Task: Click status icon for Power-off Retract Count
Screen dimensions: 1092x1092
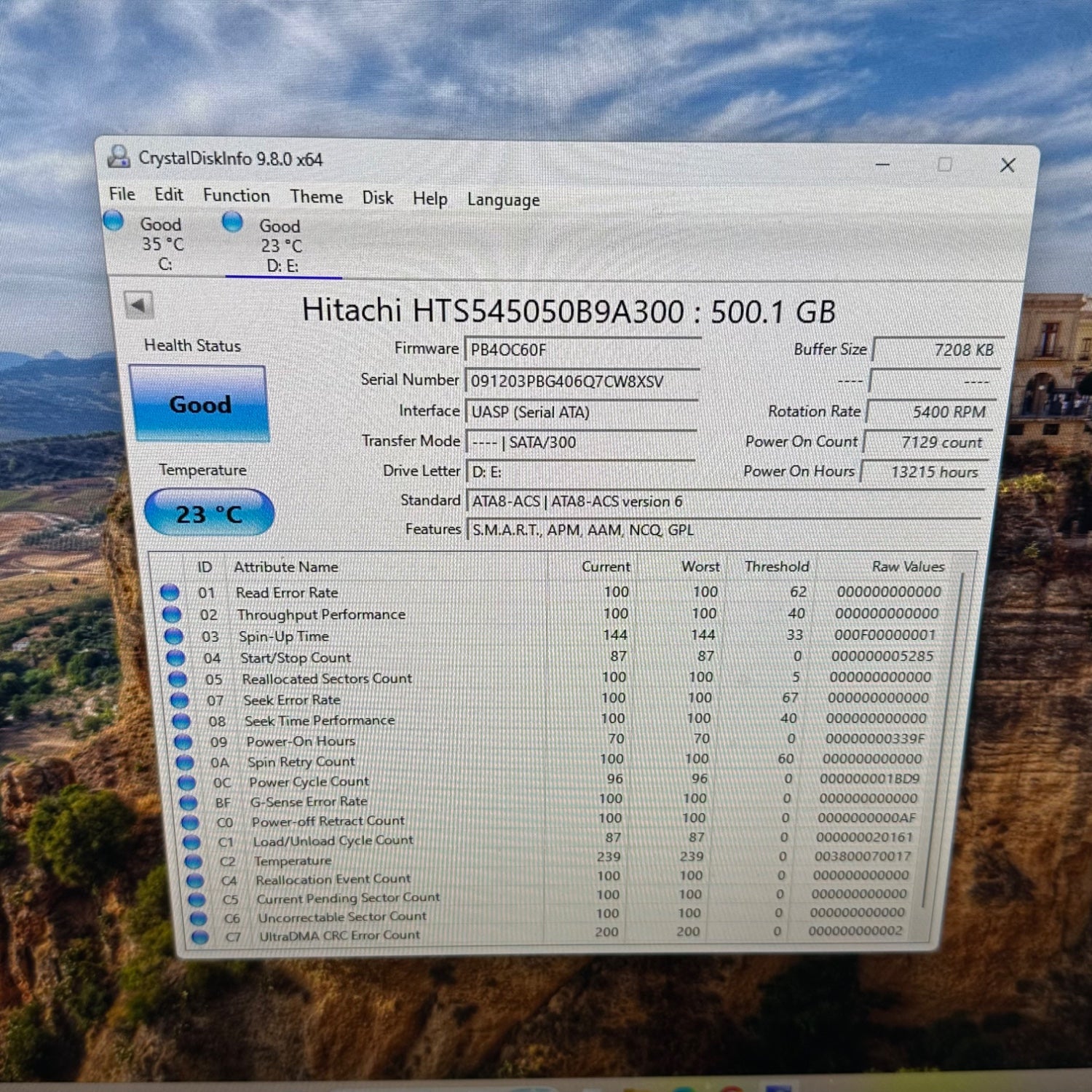Action: pos(190,822)
